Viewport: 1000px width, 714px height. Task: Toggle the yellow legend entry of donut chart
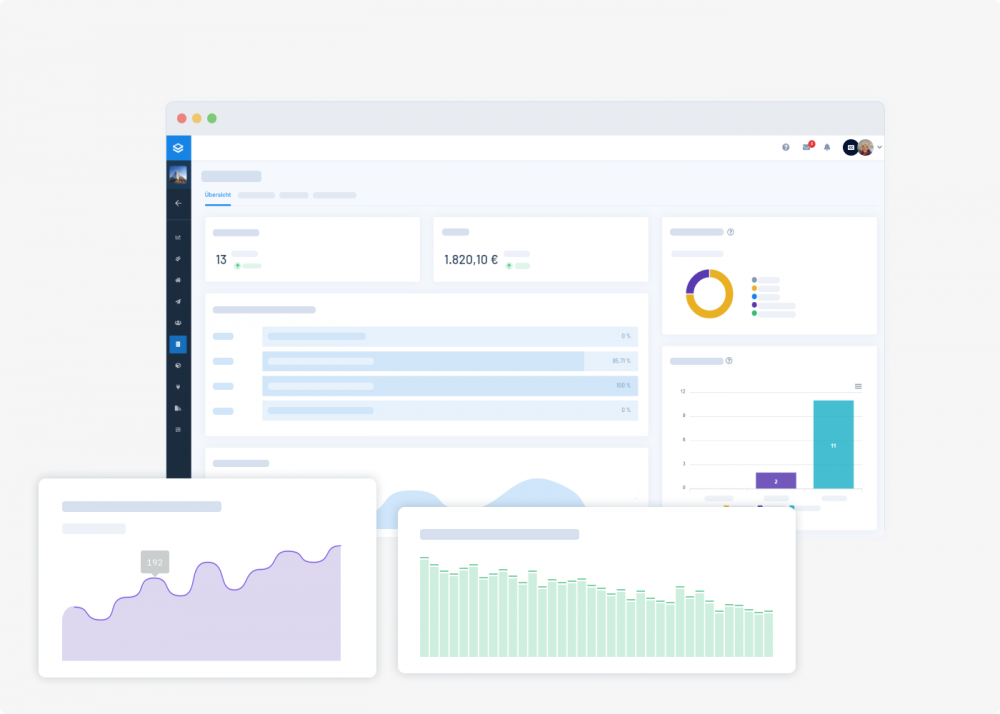(754, 288)
